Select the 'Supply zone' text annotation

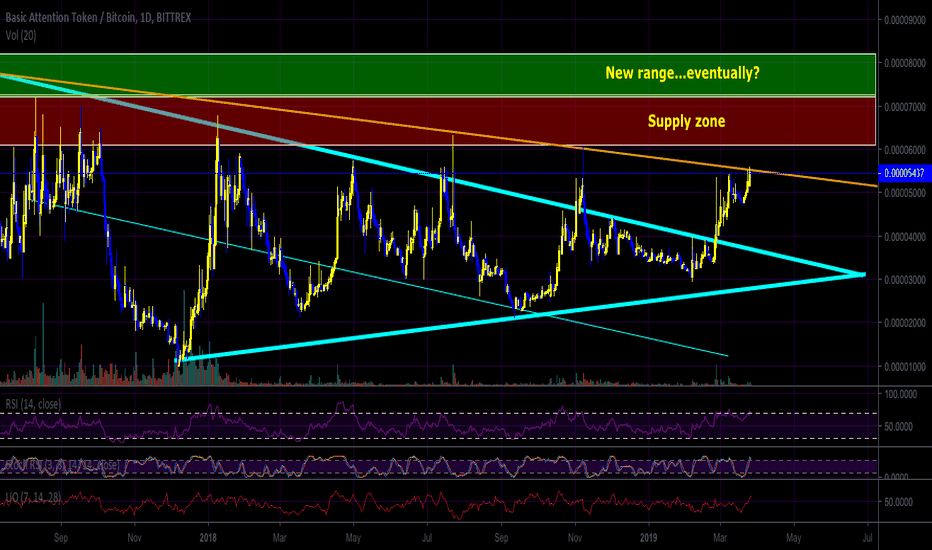click(x=687, y=121)
